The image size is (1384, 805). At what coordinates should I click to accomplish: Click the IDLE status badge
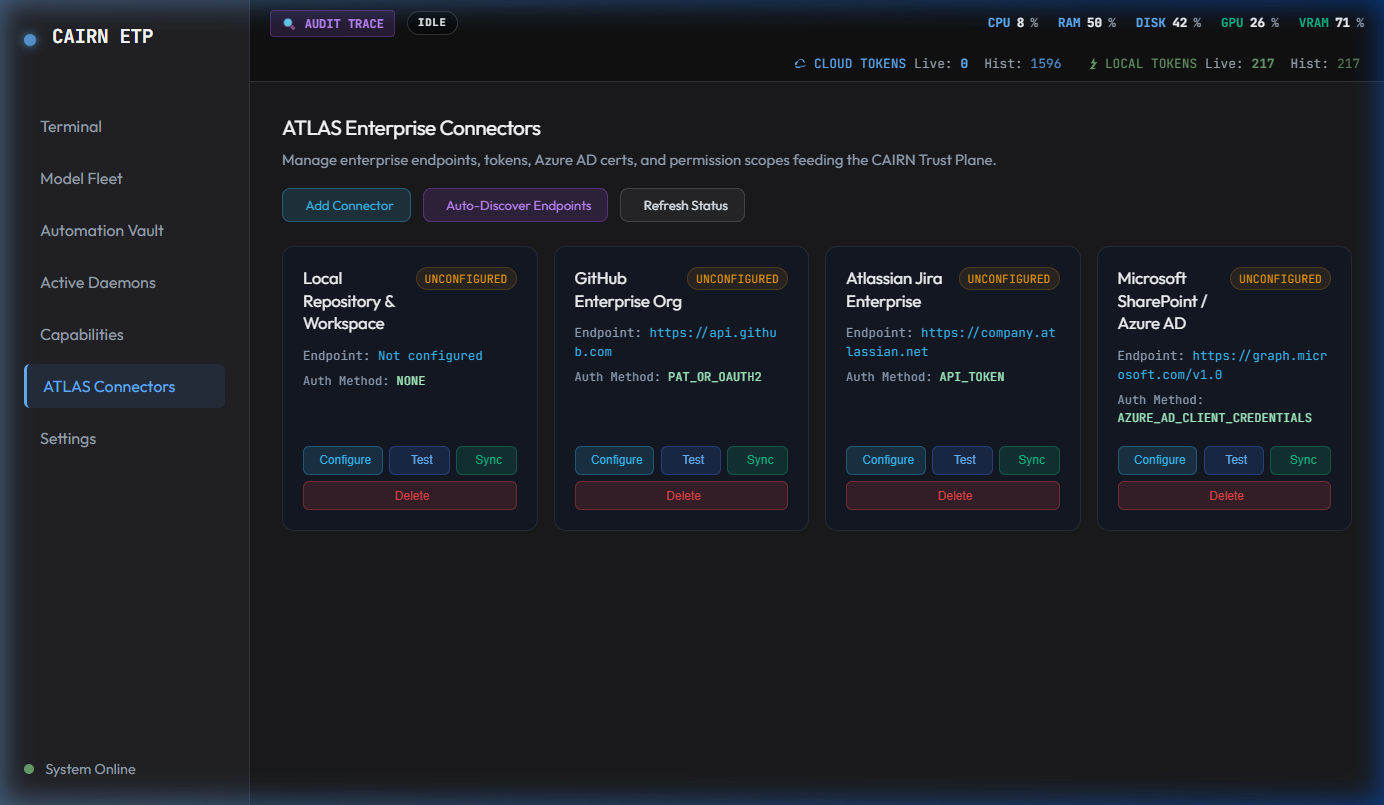(x=432, y=23)
